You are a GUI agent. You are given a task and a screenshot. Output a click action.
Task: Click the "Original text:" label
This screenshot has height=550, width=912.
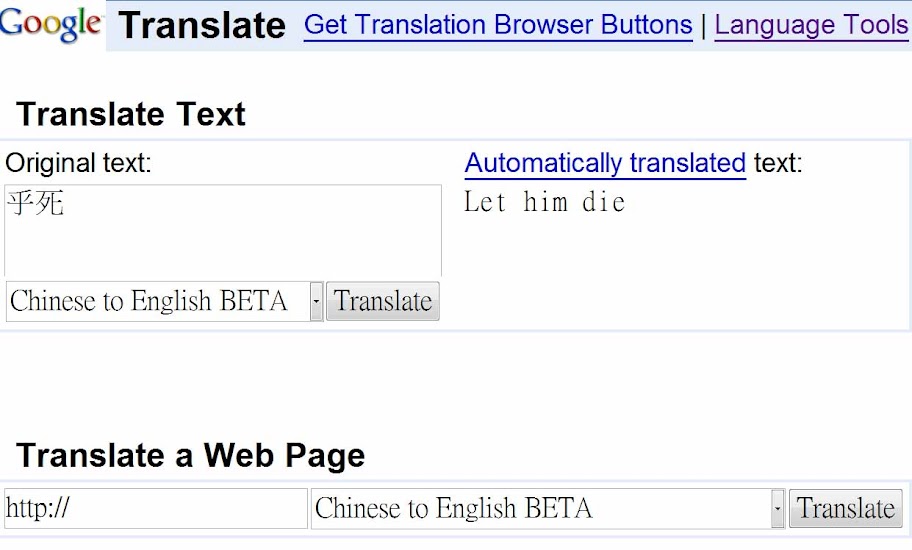point(79,163)
